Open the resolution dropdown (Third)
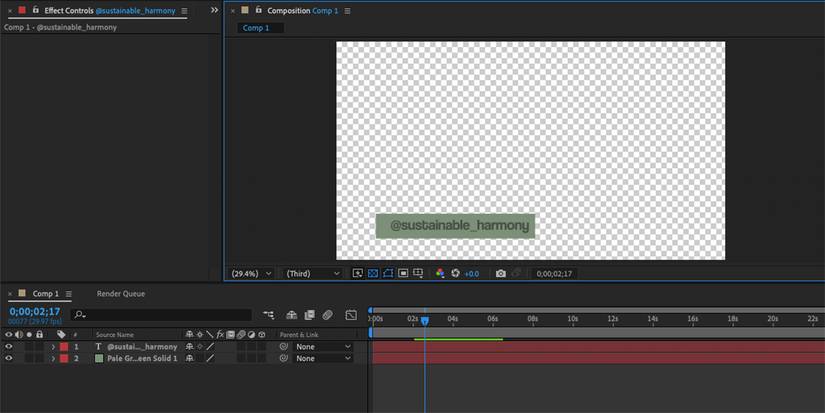This screenshot has height=413, width=825. pos(313,274)
